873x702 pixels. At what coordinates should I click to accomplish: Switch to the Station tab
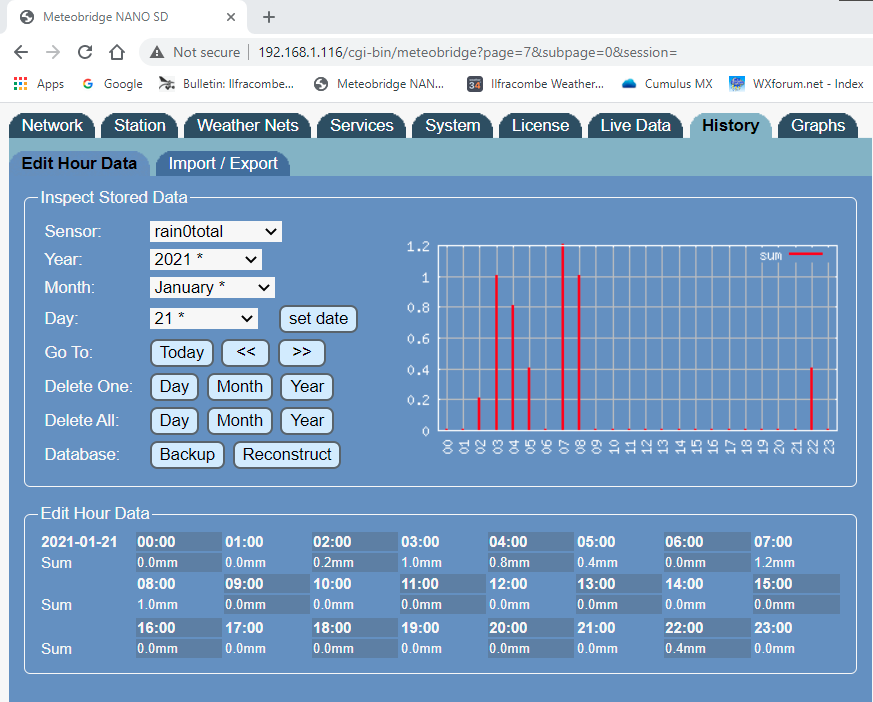coord(140,125)
